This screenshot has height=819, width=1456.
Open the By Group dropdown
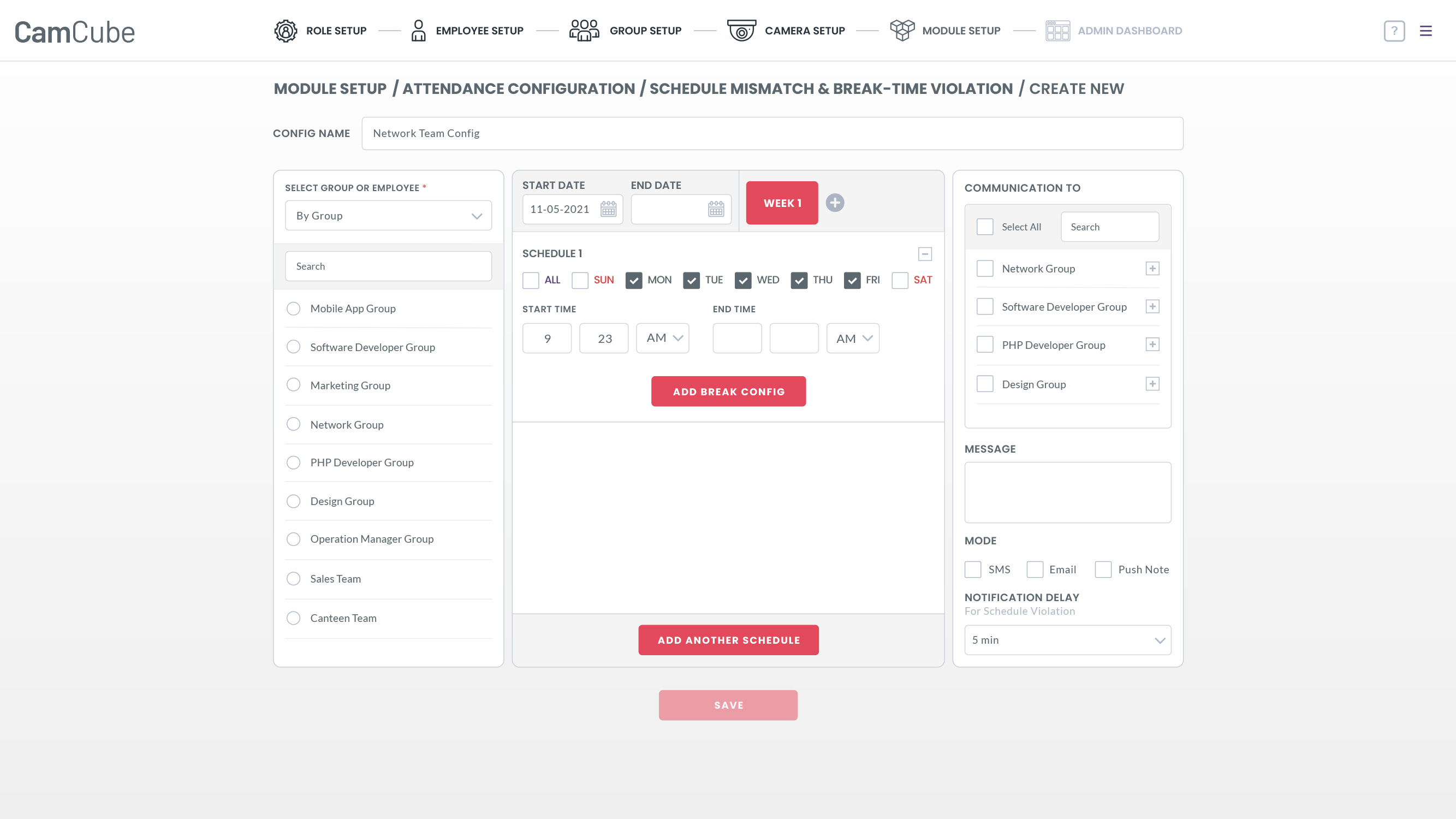[388, 215]
